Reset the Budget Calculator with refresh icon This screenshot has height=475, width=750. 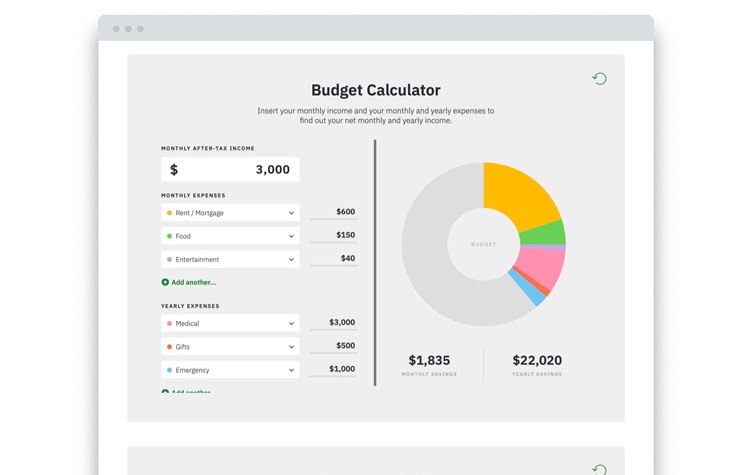[x=599, y=78]
